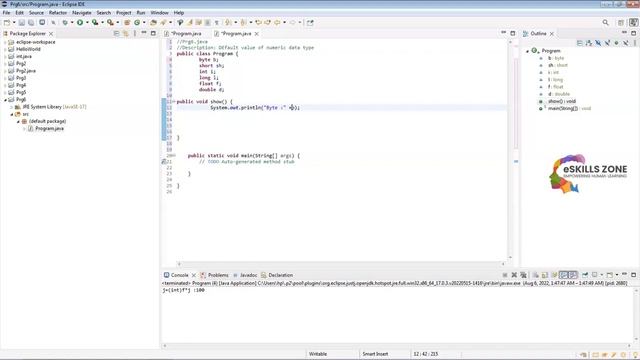Image resolution: width=640 pixels, height=360 pixels.
Task: Toggle Link with Editor in Package Explorer
Action: [x=126, y=33]
